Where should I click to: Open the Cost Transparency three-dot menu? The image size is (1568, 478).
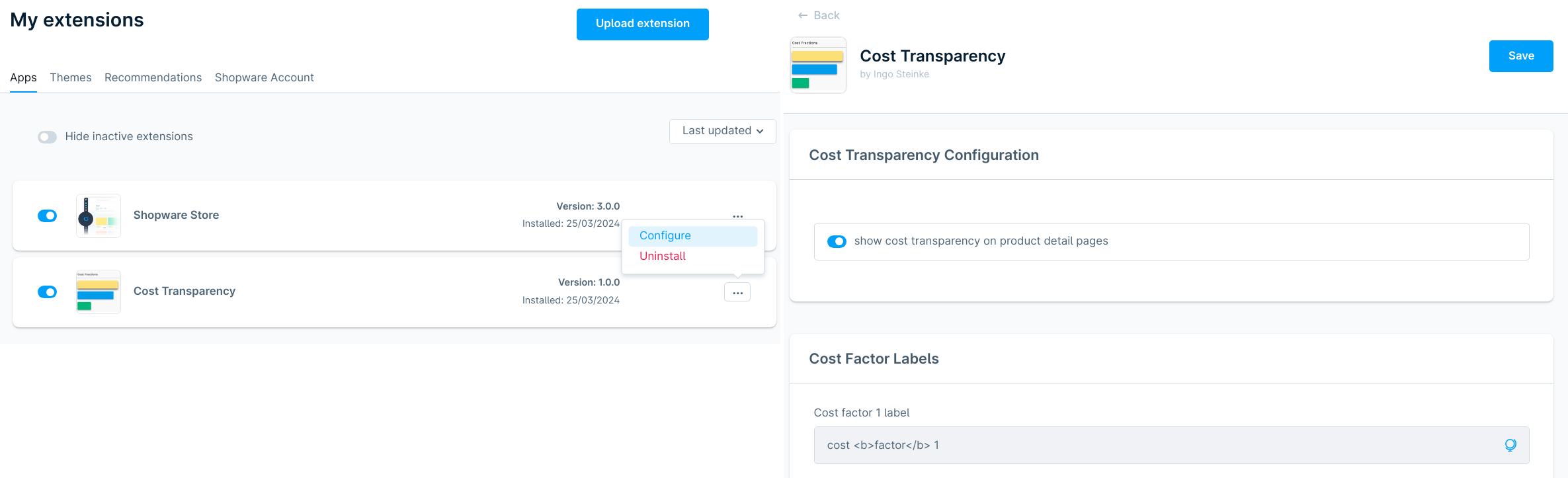[x=737, y=292]
